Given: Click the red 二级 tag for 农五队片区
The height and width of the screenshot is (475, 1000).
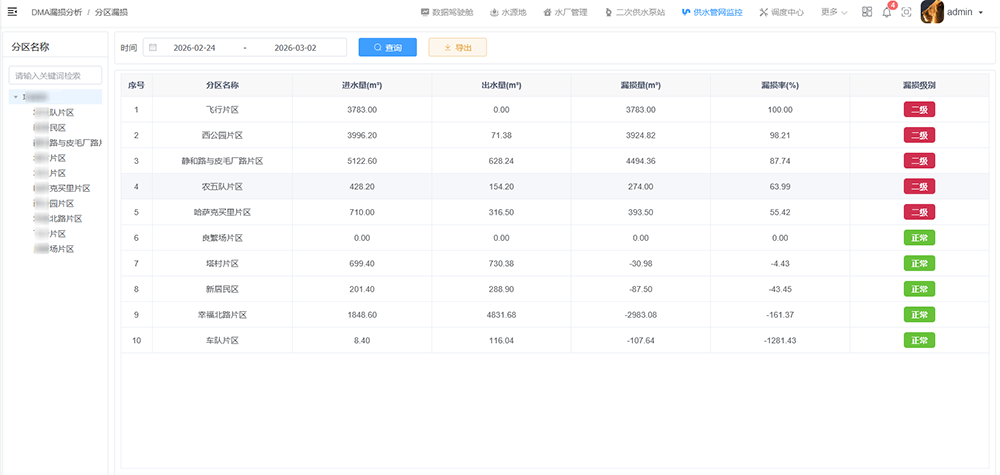Looking at the screenshot, I should 919,187.
